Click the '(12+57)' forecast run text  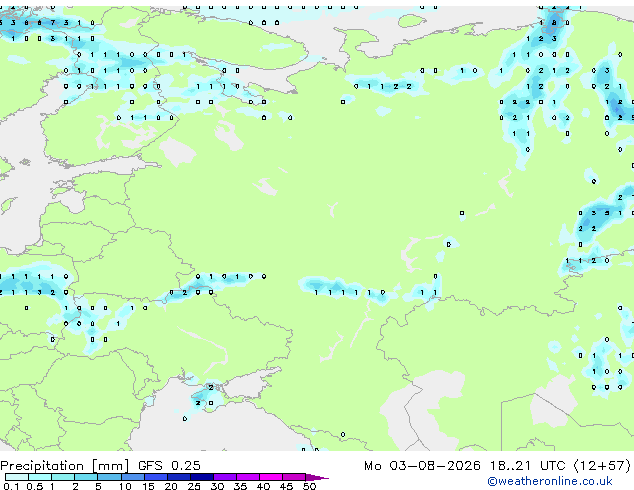point(602,466)
